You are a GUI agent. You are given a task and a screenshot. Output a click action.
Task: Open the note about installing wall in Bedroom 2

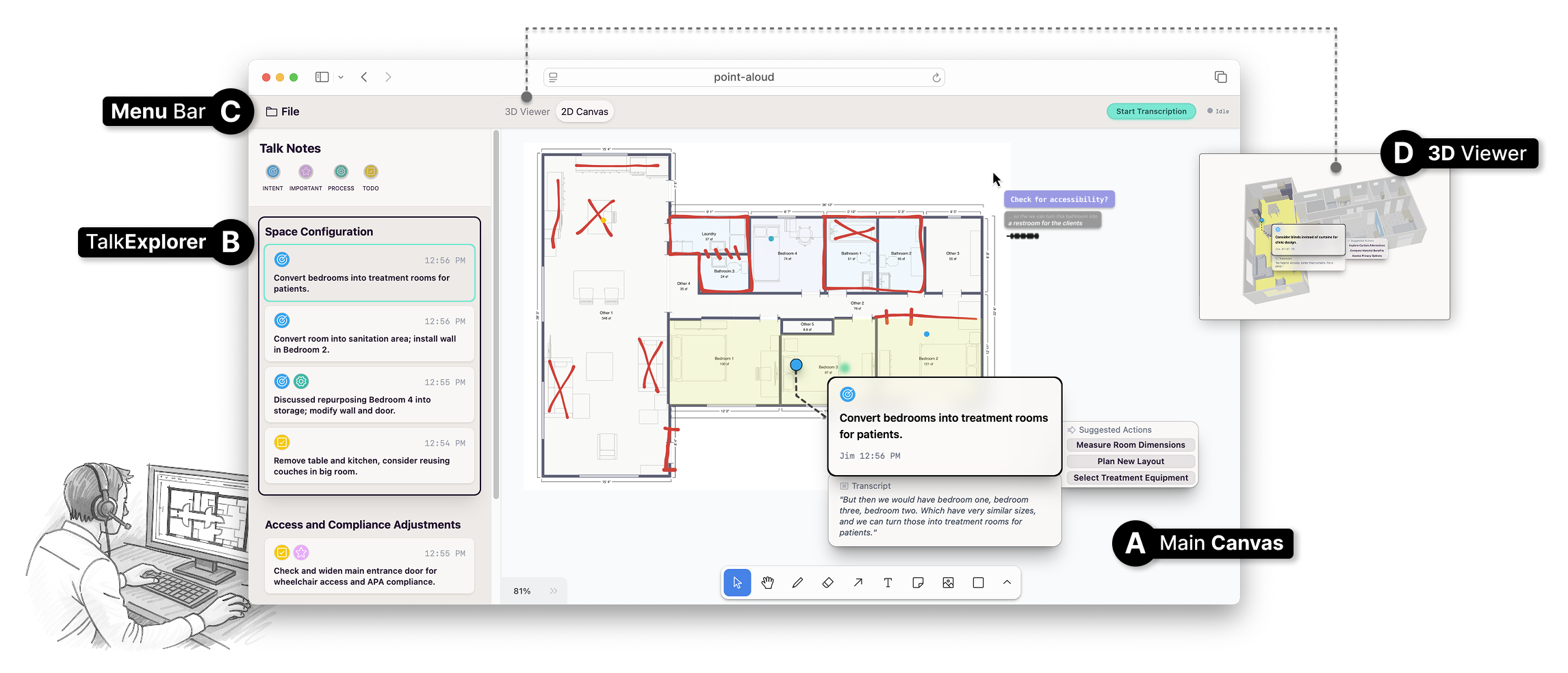coord(370,334)
